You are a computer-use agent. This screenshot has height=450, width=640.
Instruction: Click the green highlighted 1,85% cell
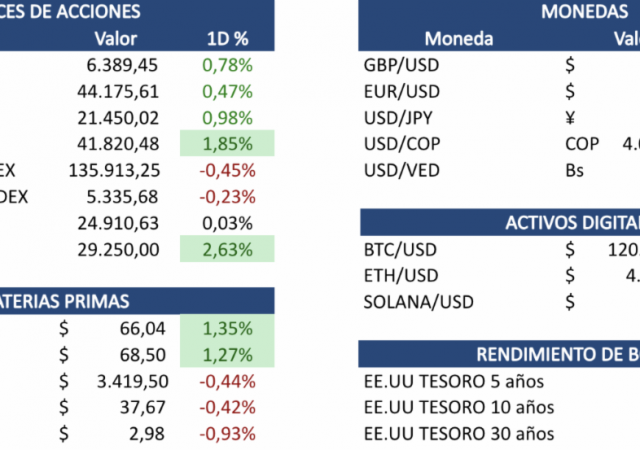point(227,144)
